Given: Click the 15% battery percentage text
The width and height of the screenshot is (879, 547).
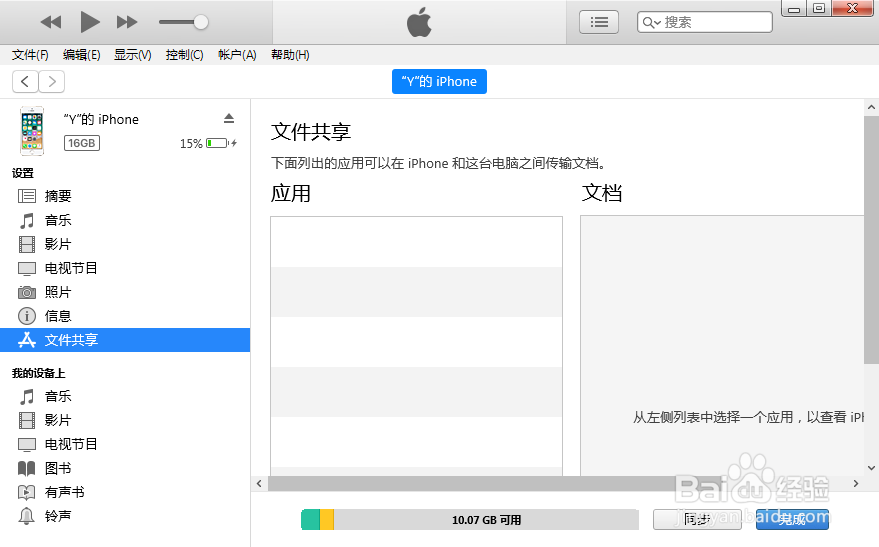Looking at the screenshot, I should pos(191,143).
